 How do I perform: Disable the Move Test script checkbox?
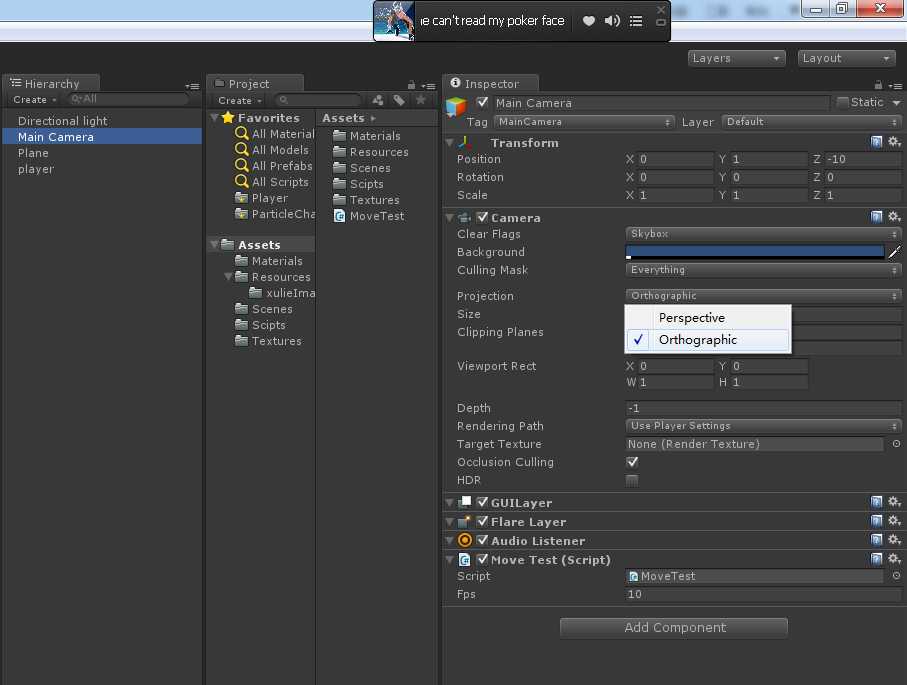482,559
